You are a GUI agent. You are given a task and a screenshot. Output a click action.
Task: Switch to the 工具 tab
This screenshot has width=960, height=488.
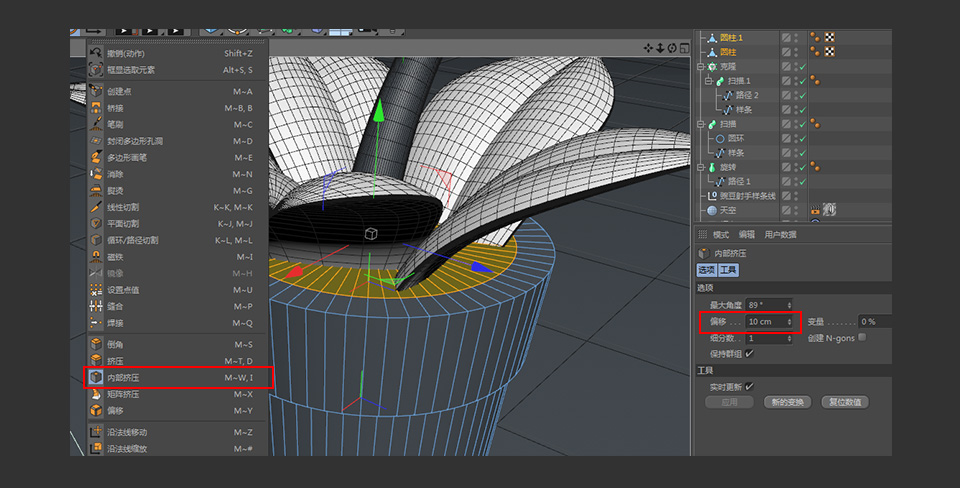pos(729,270)
